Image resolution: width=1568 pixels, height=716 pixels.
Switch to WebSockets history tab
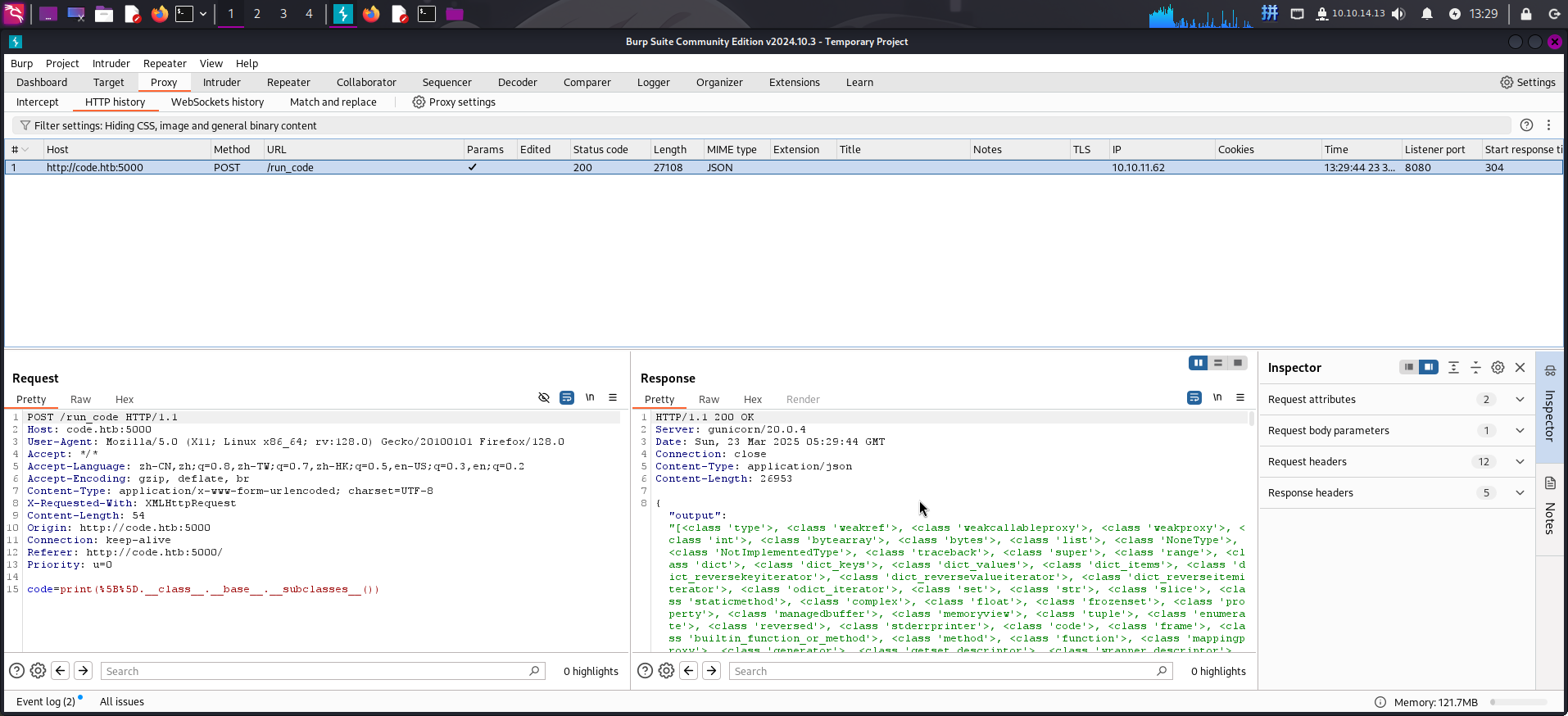(x=217, y=102)
